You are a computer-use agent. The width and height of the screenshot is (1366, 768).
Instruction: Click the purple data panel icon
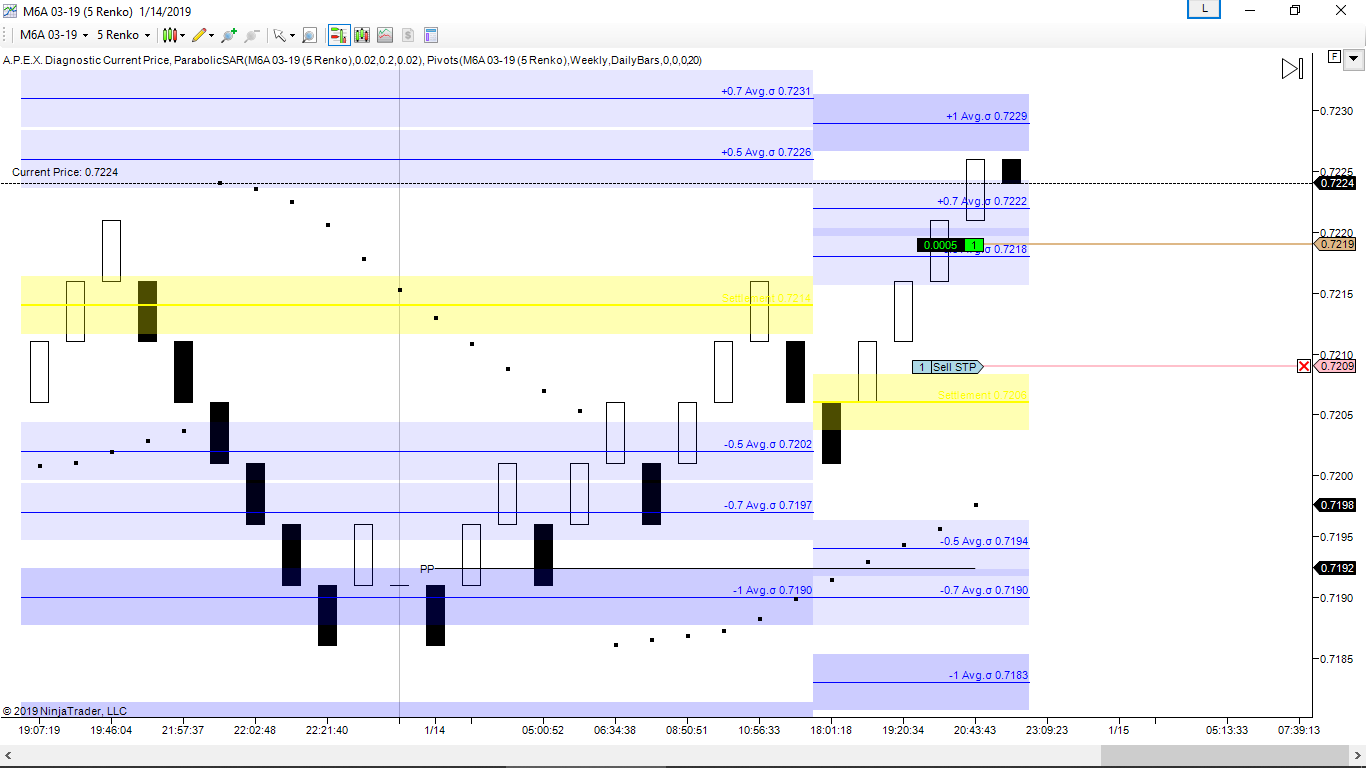tap(431, 35)
